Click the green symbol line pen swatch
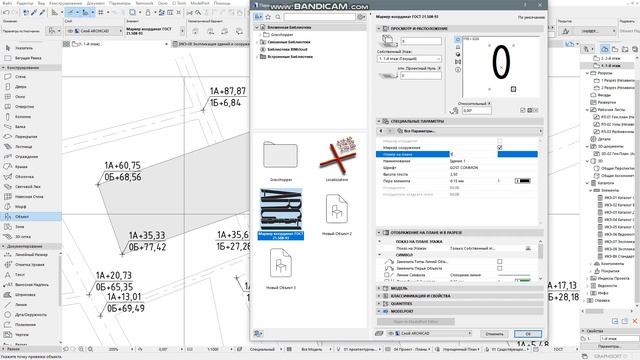Image resolution: width=640 pixels, height=360 pixels. click(x=522, y=281)
